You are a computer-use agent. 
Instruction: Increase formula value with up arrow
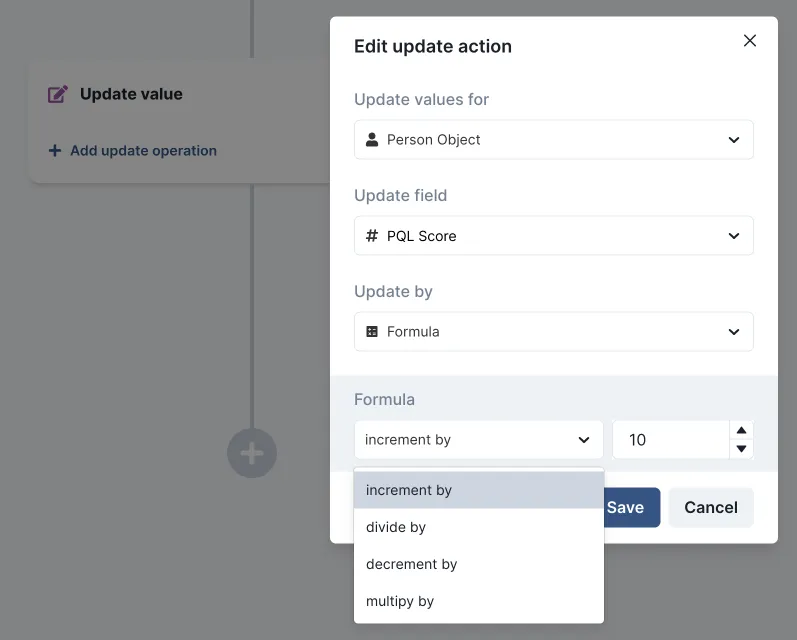coord(741,430)
